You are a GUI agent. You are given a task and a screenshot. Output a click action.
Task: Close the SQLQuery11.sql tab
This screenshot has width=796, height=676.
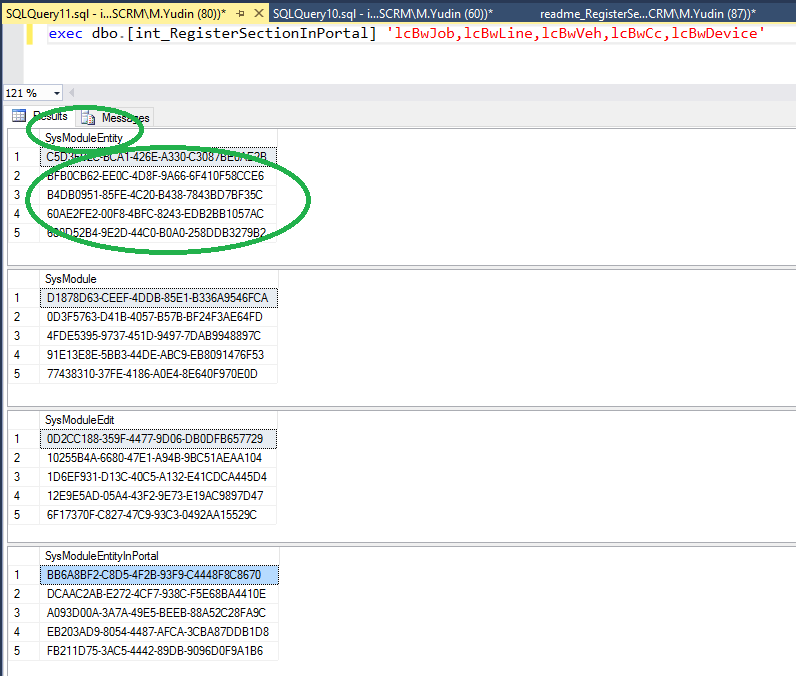(259, 13)
